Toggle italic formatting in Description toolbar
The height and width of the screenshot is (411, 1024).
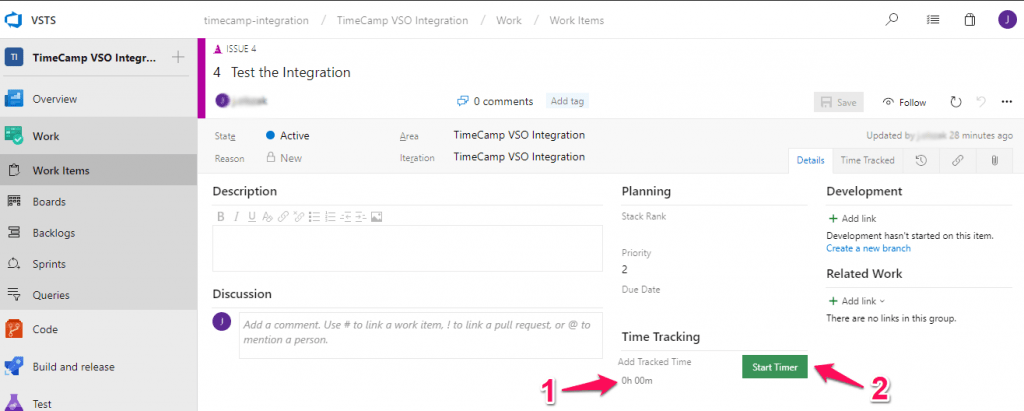[x=237, y=216]
